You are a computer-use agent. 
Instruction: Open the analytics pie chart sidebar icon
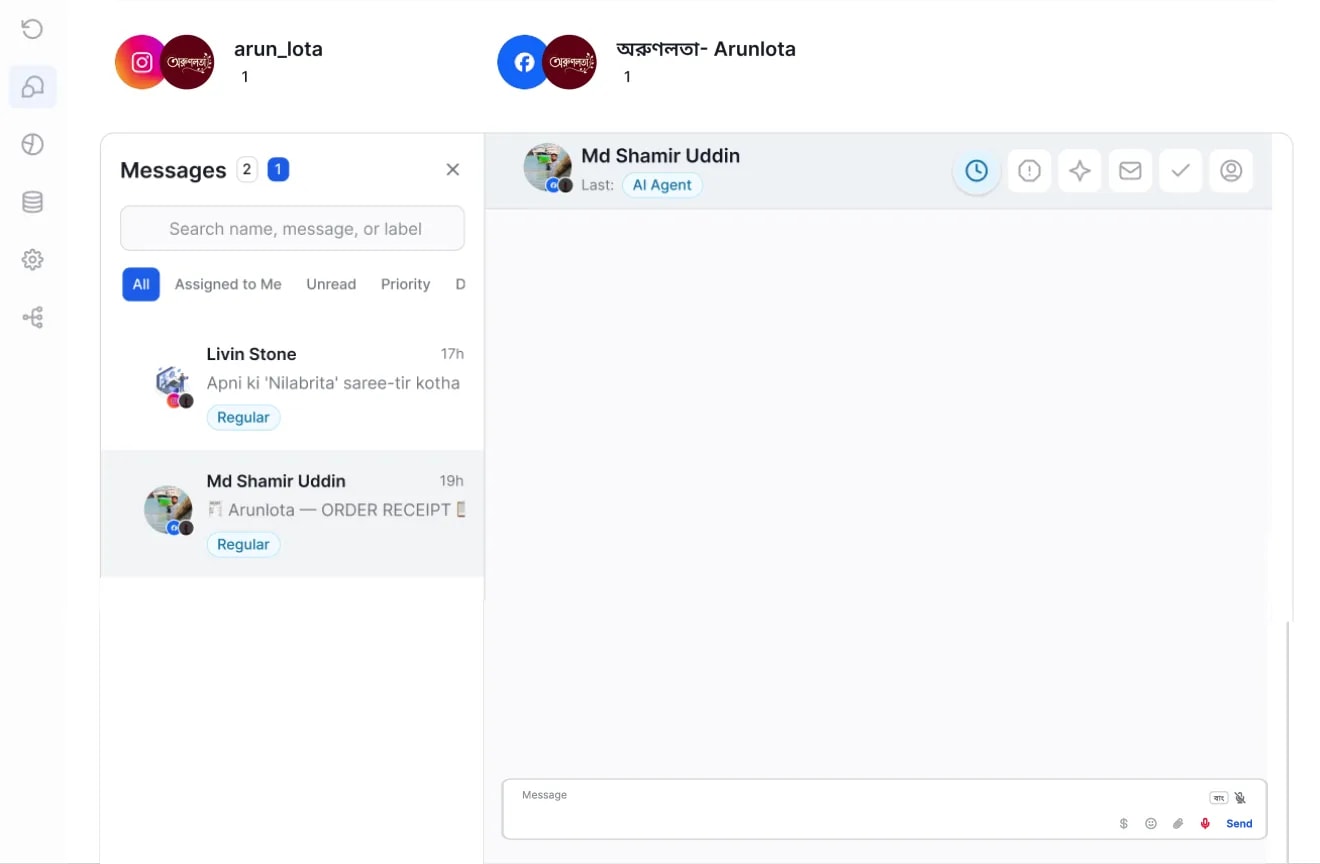pos(32,145)
